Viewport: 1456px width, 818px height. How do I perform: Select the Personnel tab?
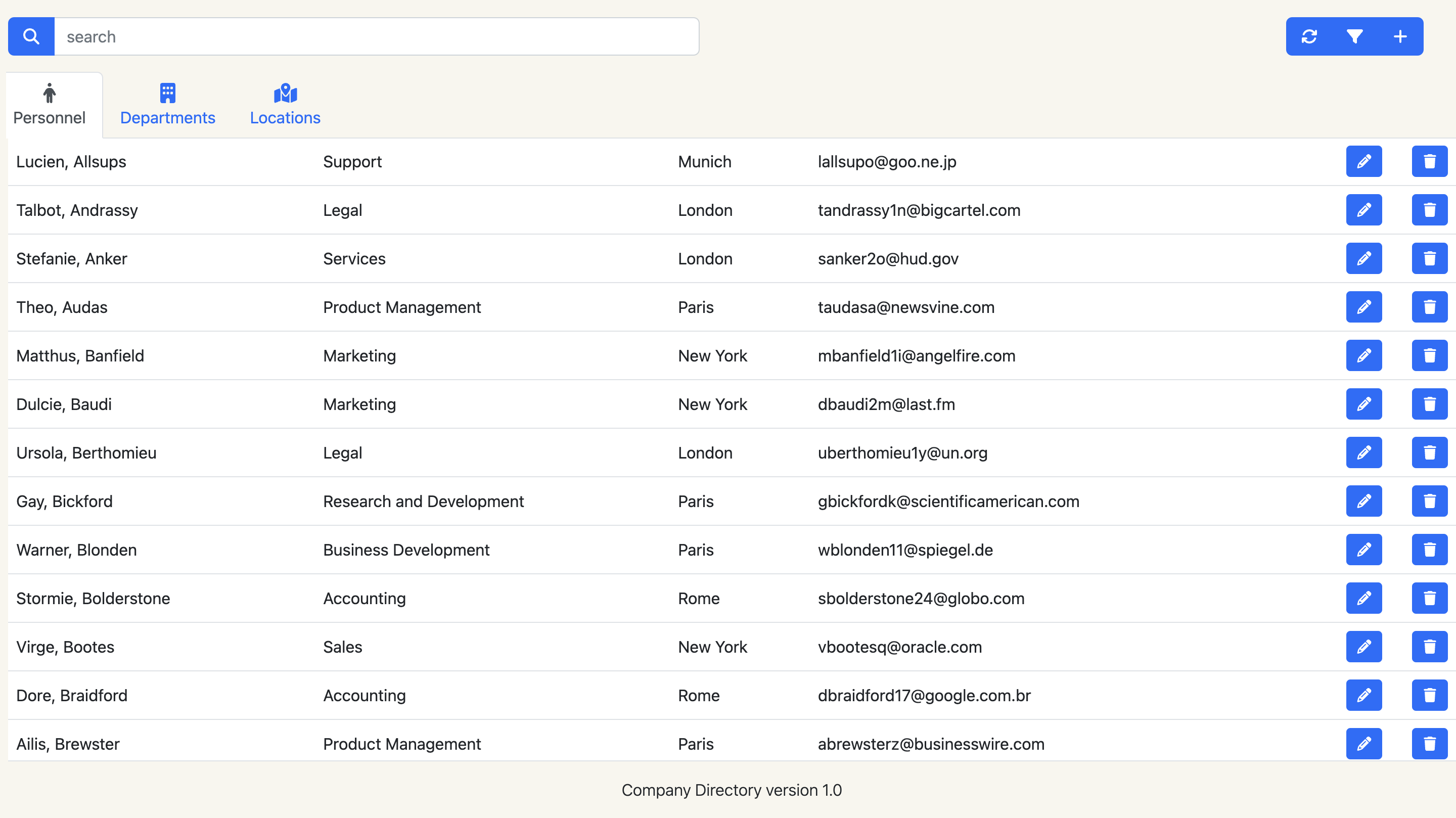[49, 105]
